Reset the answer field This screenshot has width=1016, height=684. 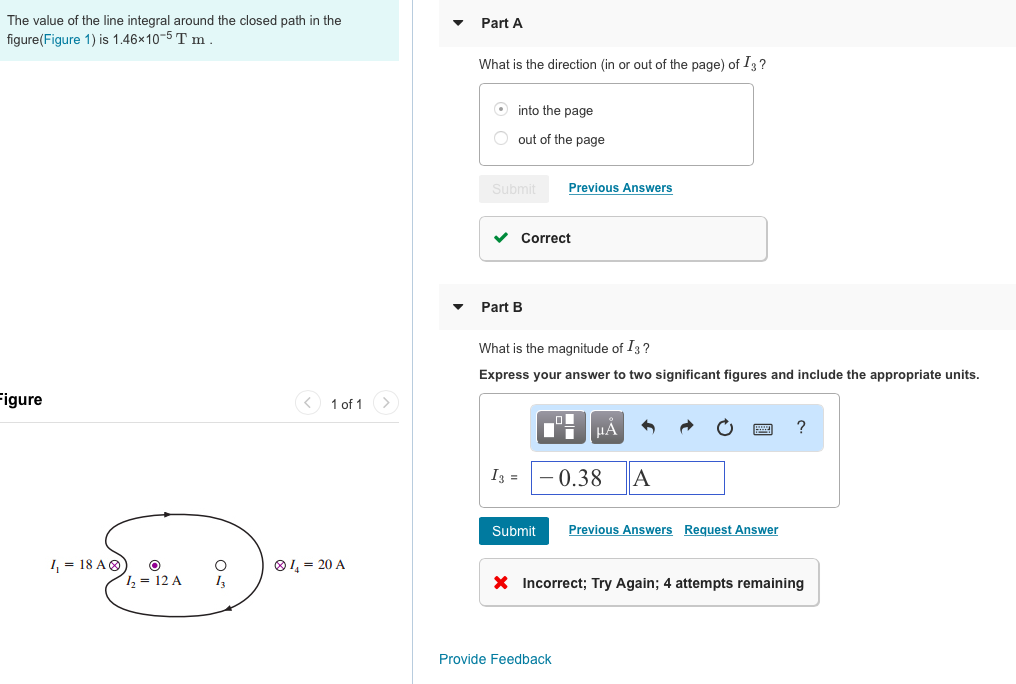click(724, 427)
